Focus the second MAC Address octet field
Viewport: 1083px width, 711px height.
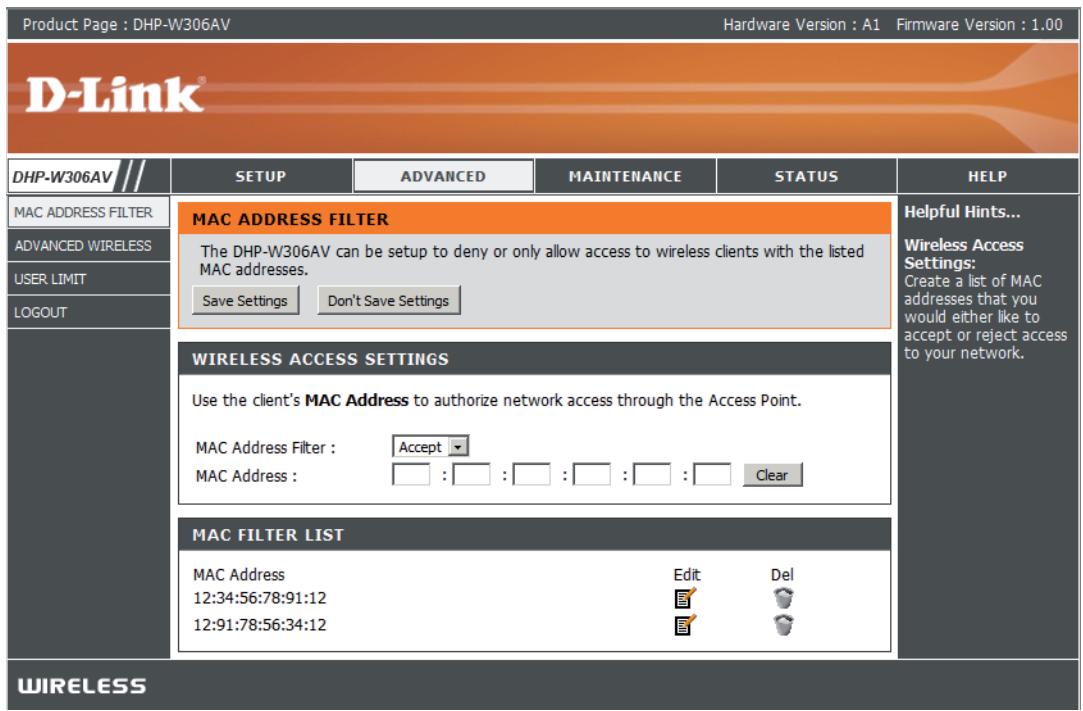point(471,475)
